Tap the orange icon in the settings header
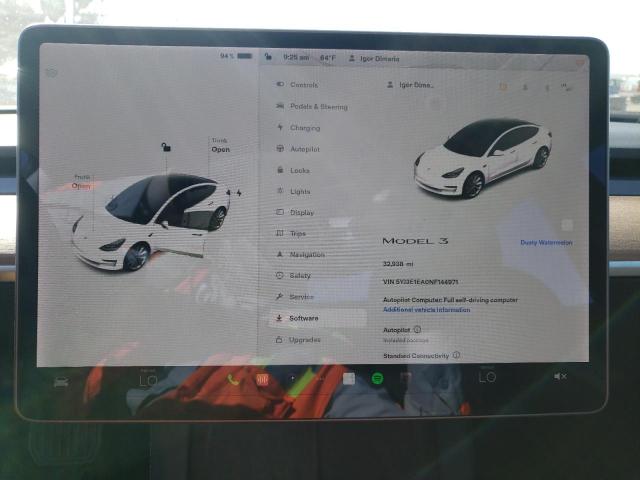 coord(503,87)
